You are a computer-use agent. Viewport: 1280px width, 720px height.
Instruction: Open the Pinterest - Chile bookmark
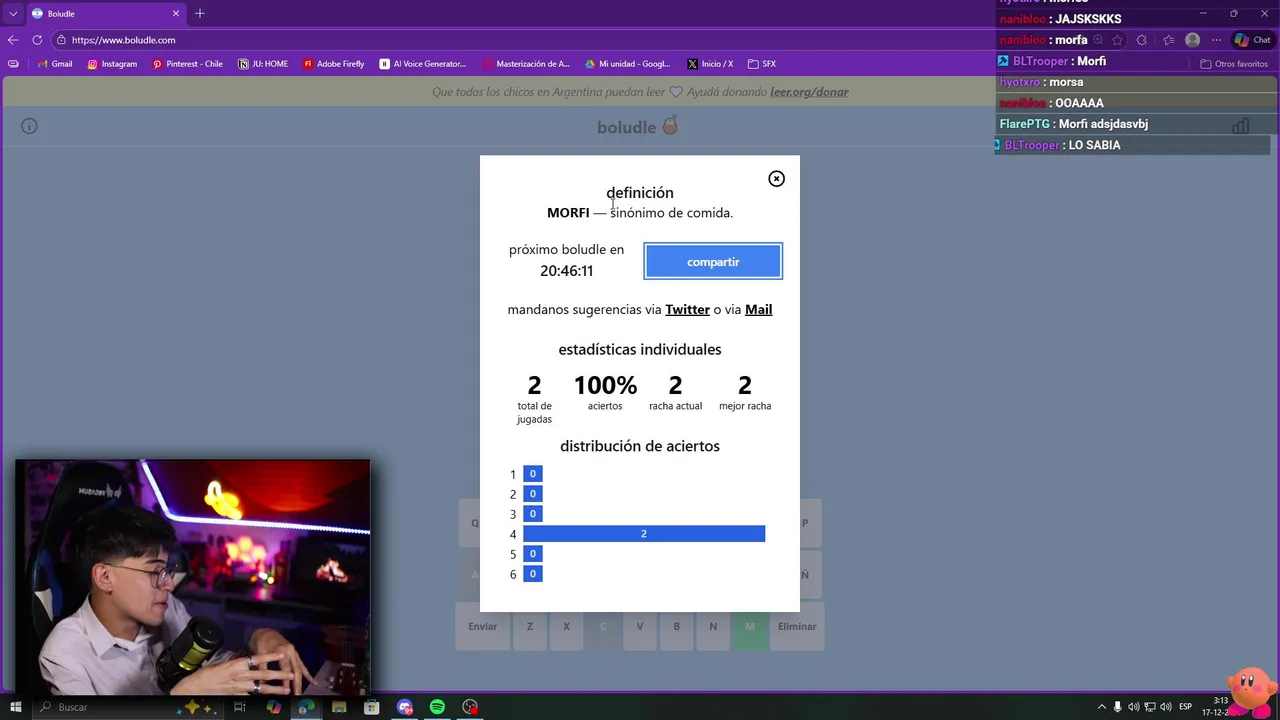point(187,64)
